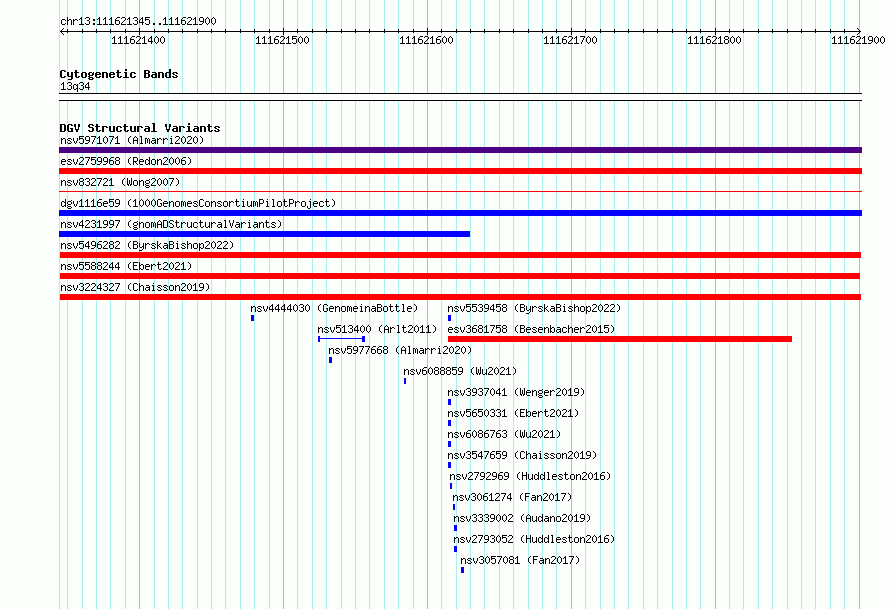Open nsv3057081 (Fan2017) variant label
The image size is (890, 609).
point(520,560)
